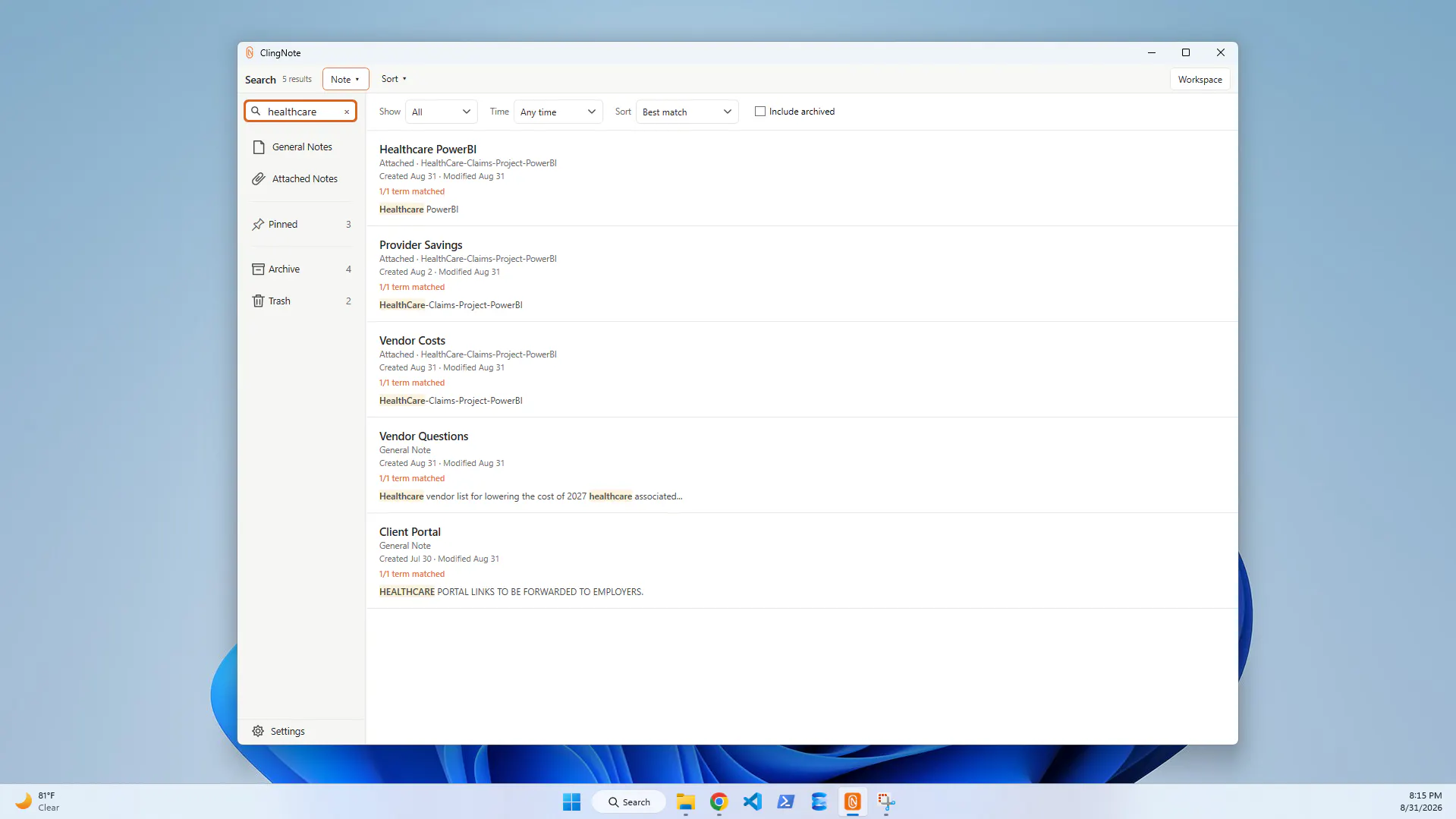The height and width of the screenshot is (819, 1456).
Task: Open the clock and date in system tray
Action: click(x=1421, y=802)
